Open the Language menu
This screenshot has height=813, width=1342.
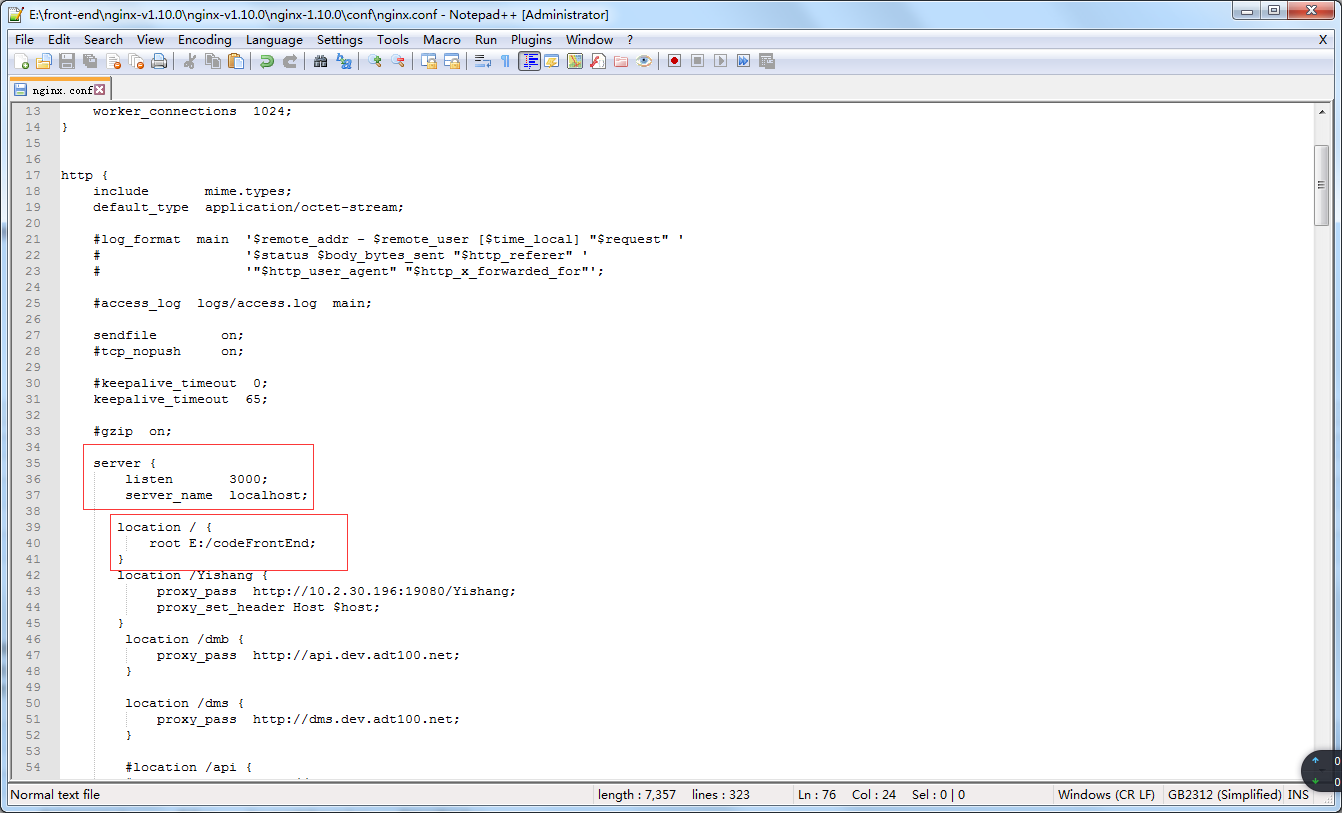[x=274, y=39]
